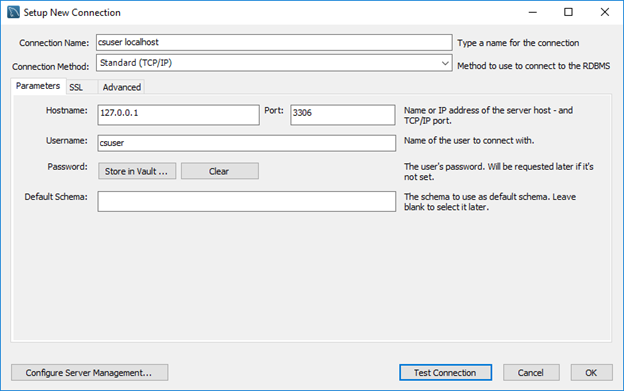
Task: Click Store in Vault button
Action: tap(137, 171)
